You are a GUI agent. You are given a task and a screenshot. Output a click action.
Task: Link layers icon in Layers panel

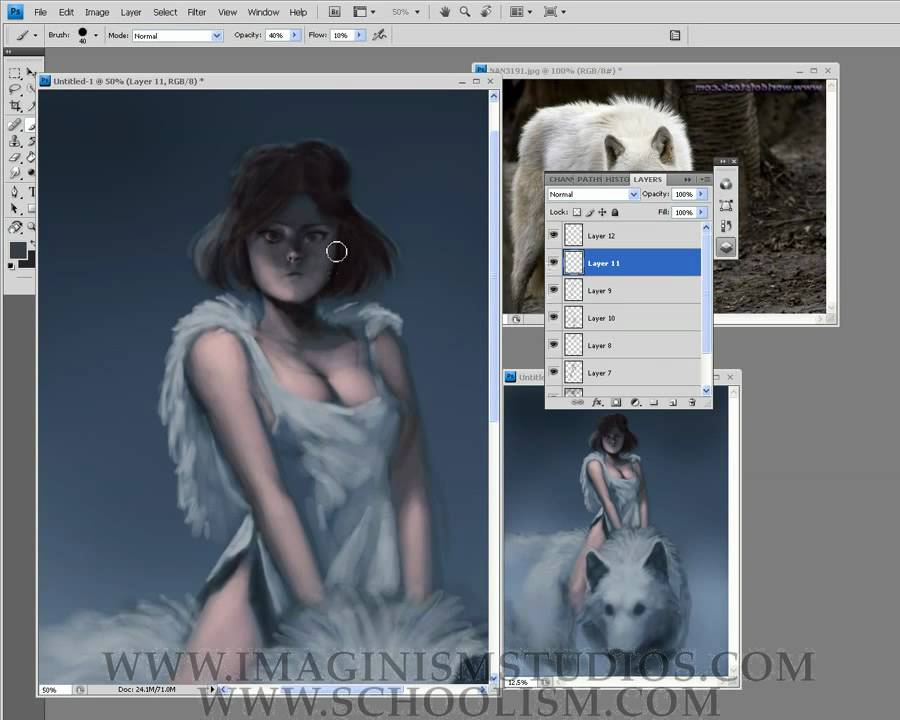pyautogui.click(x=578, y=402)
